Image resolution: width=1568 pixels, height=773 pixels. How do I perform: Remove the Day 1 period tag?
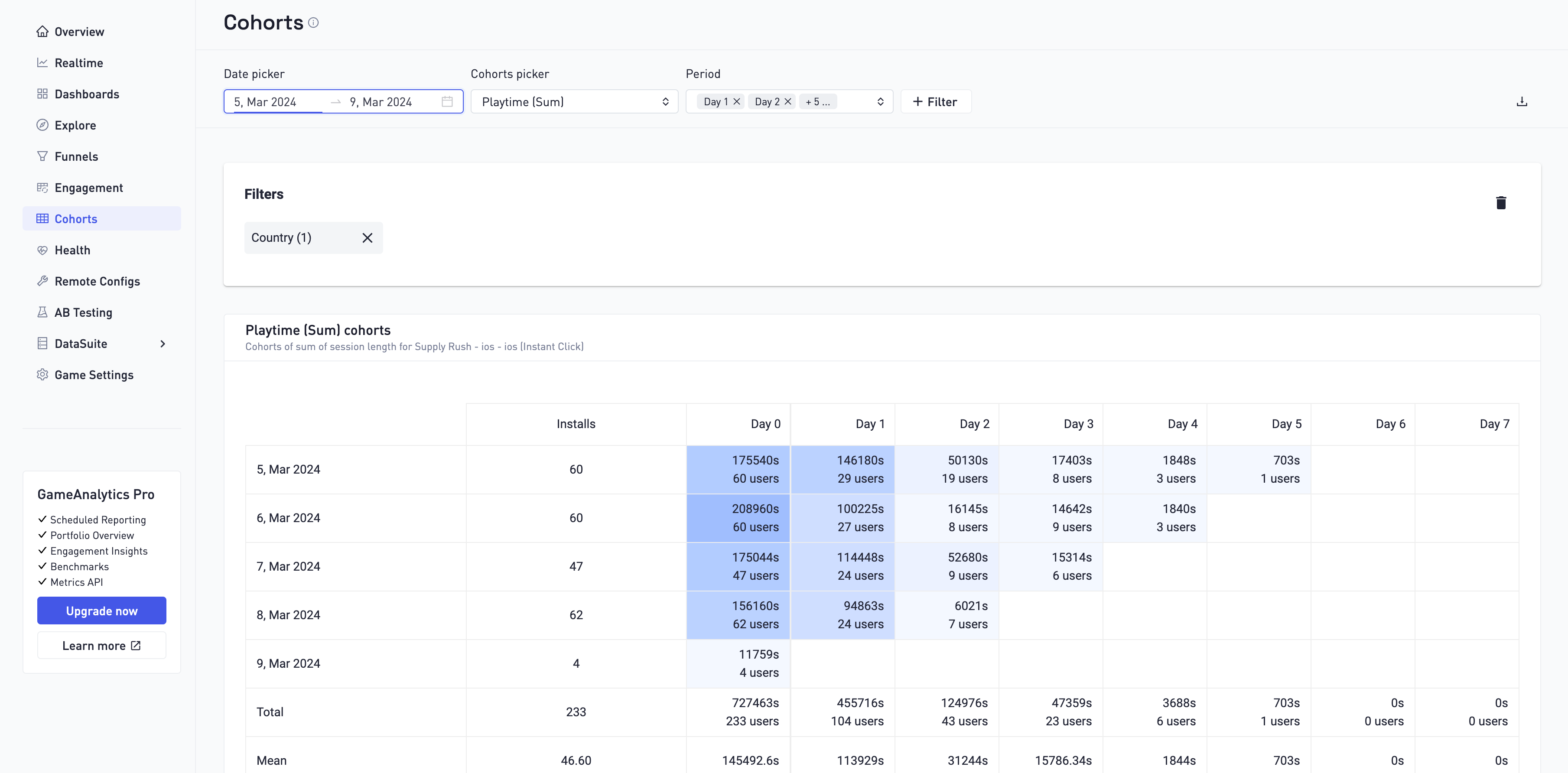click(x=736, y=102)
